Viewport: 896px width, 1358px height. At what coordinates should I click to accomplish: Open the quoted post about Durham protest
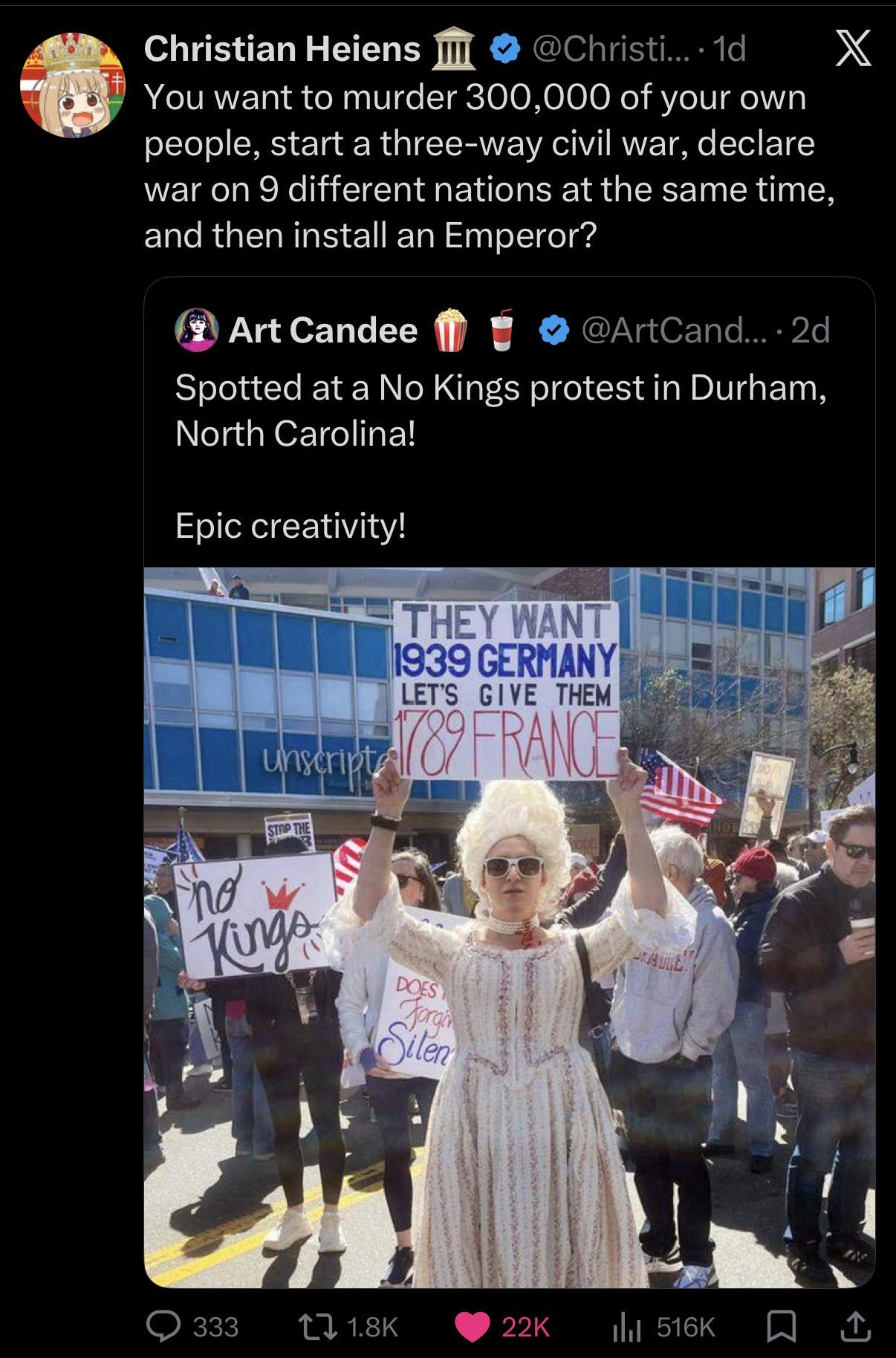[x=510, y=422]
